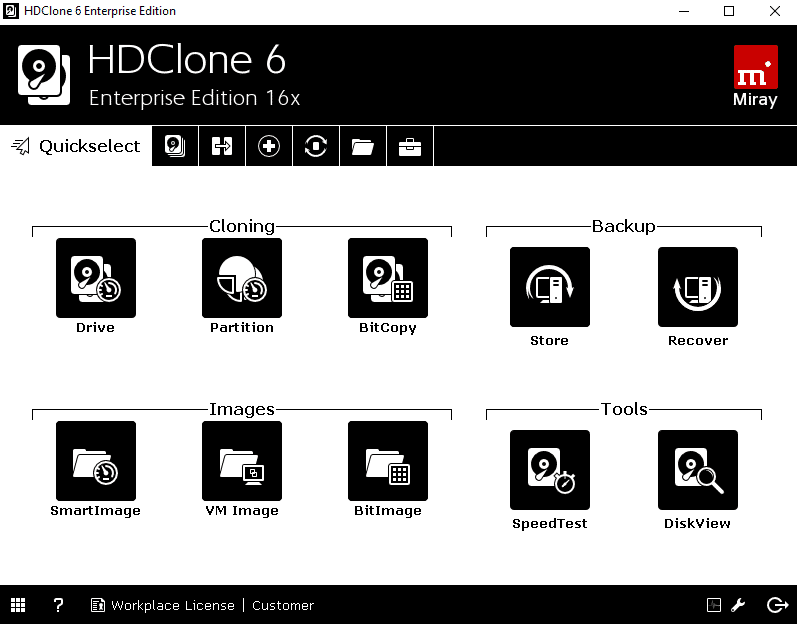Switch to the toolbox tab icon

point(410,146)
